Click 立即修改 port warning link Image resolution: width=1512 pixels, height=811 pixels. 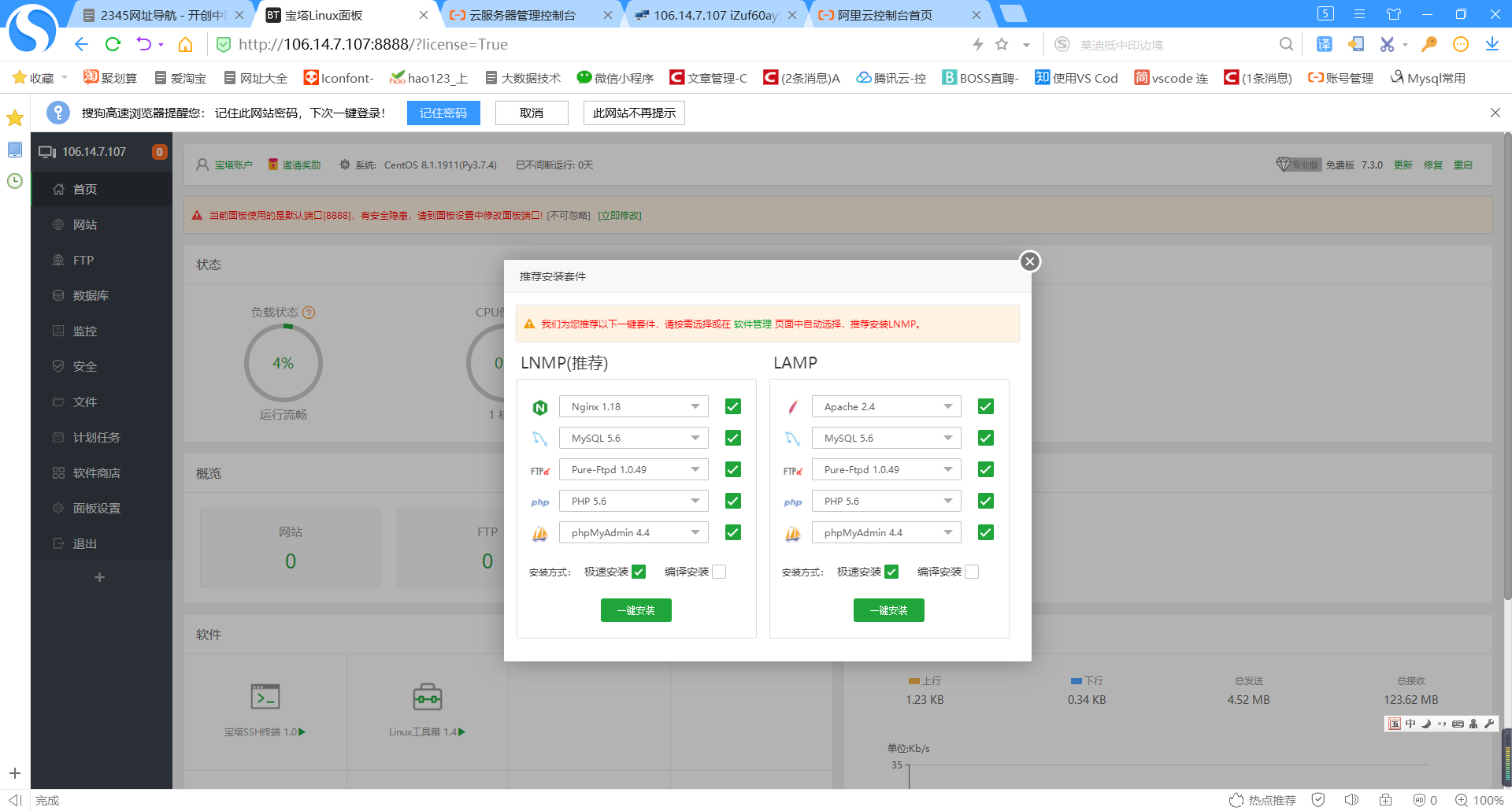(620, 215)
